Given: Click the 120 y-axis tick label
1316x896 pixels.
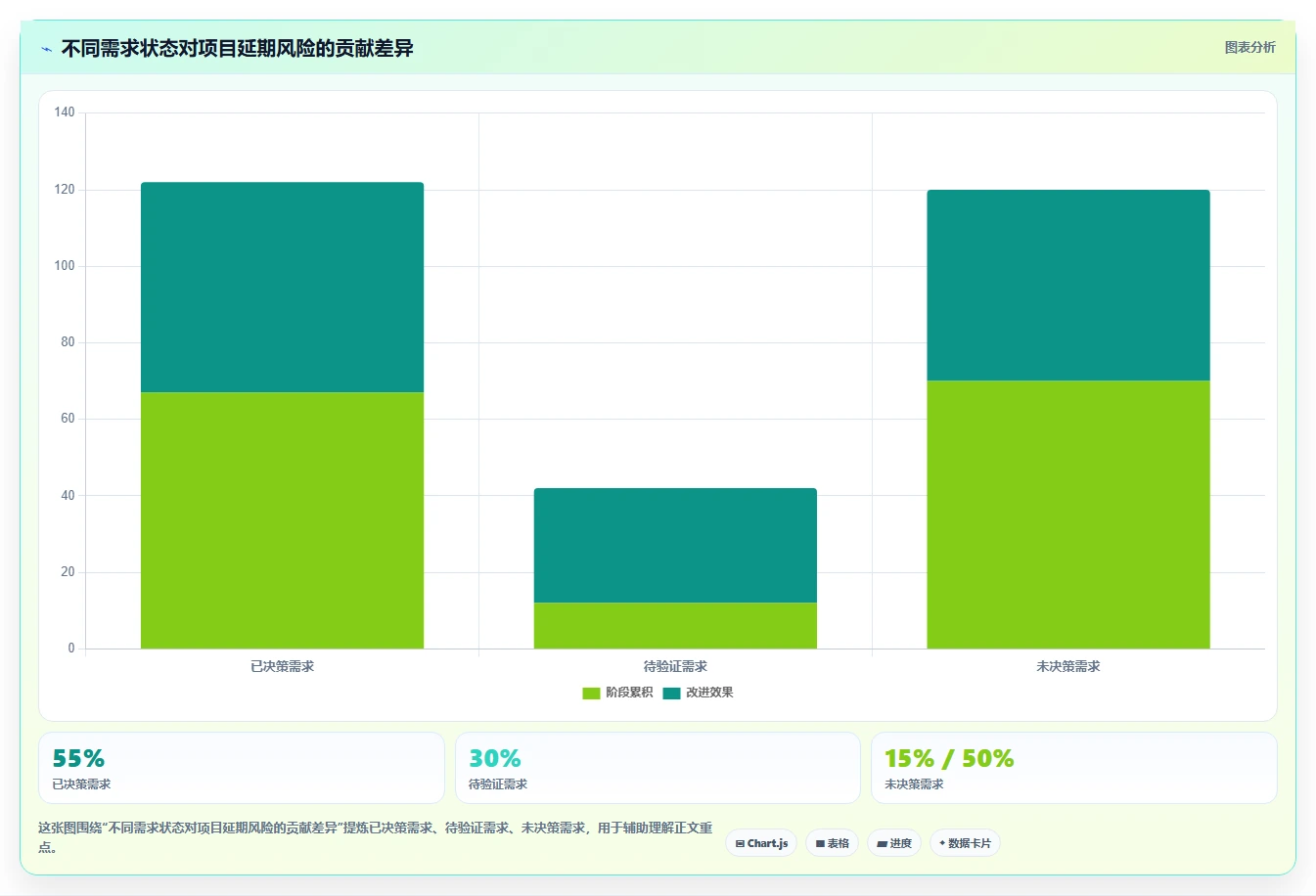Looking at the screenshot, I should tap(65, 189).
